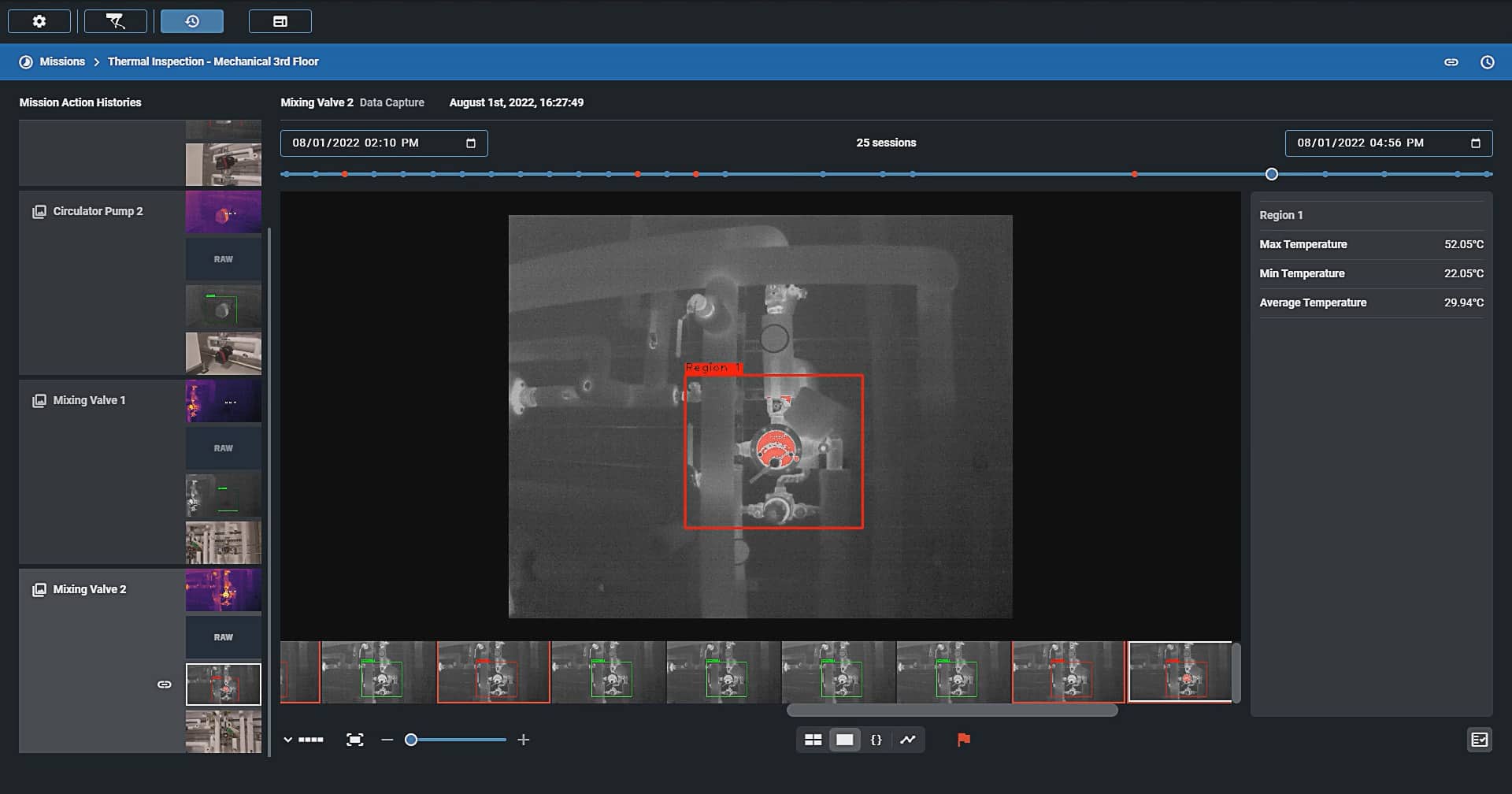Click the RAW button under Circulator Pump 2
1512x794 pixels.
(223, 258)
